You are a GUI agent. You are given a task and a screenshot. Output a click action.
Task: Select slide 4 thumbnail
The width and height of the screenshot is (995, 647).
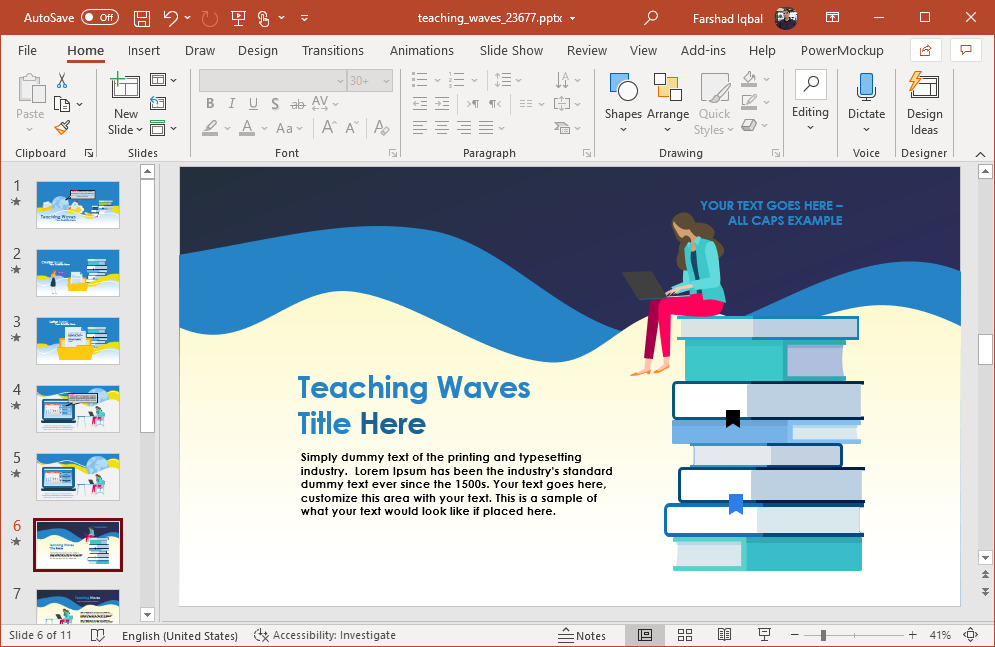[x=78, y=408]
